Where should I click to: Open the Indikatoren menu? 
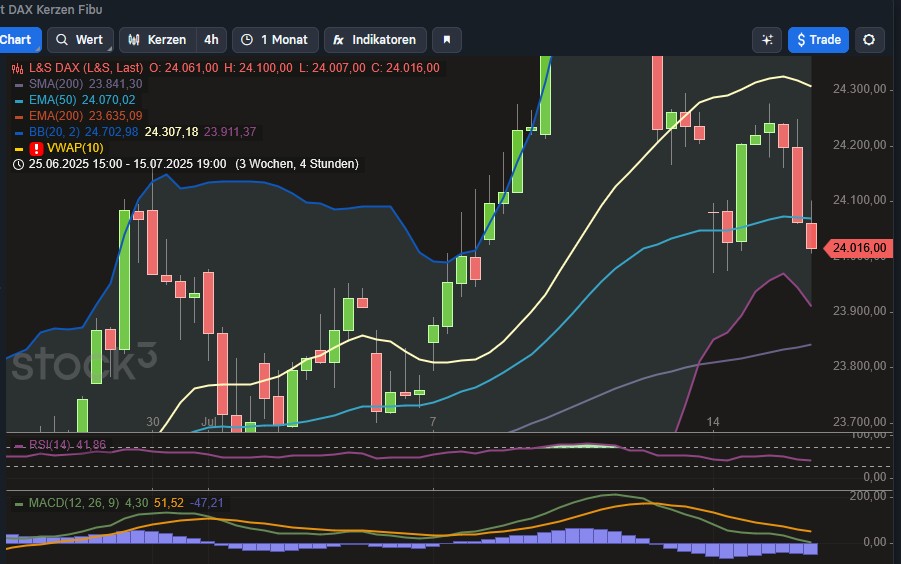pyautogui.click(x=375, y=40)
